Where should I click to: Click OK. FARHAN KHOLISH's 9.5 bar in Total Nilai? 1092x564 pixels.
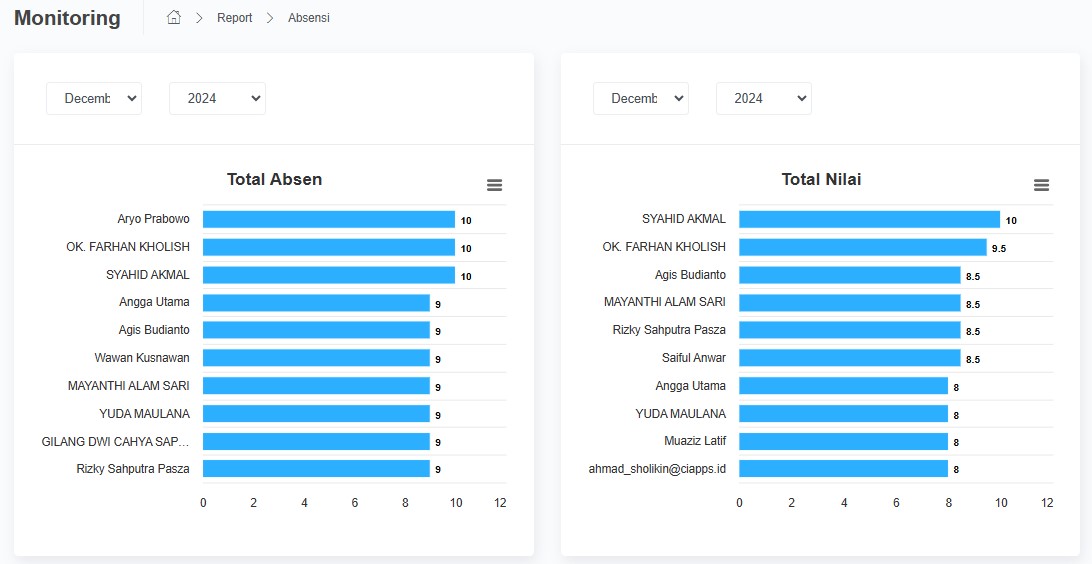pyautogui.click(x=862, y=247)
